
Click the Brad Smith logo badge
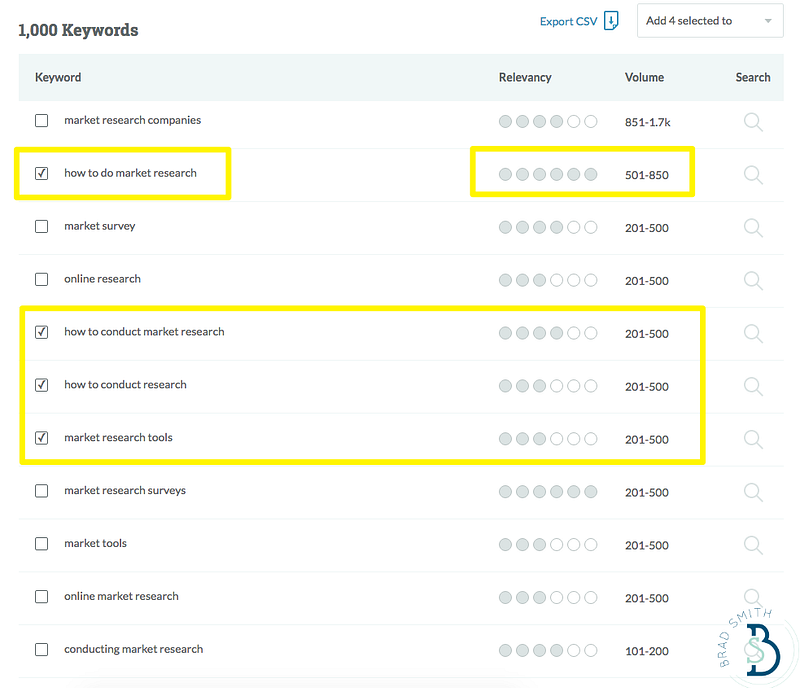tap(755, 646)
